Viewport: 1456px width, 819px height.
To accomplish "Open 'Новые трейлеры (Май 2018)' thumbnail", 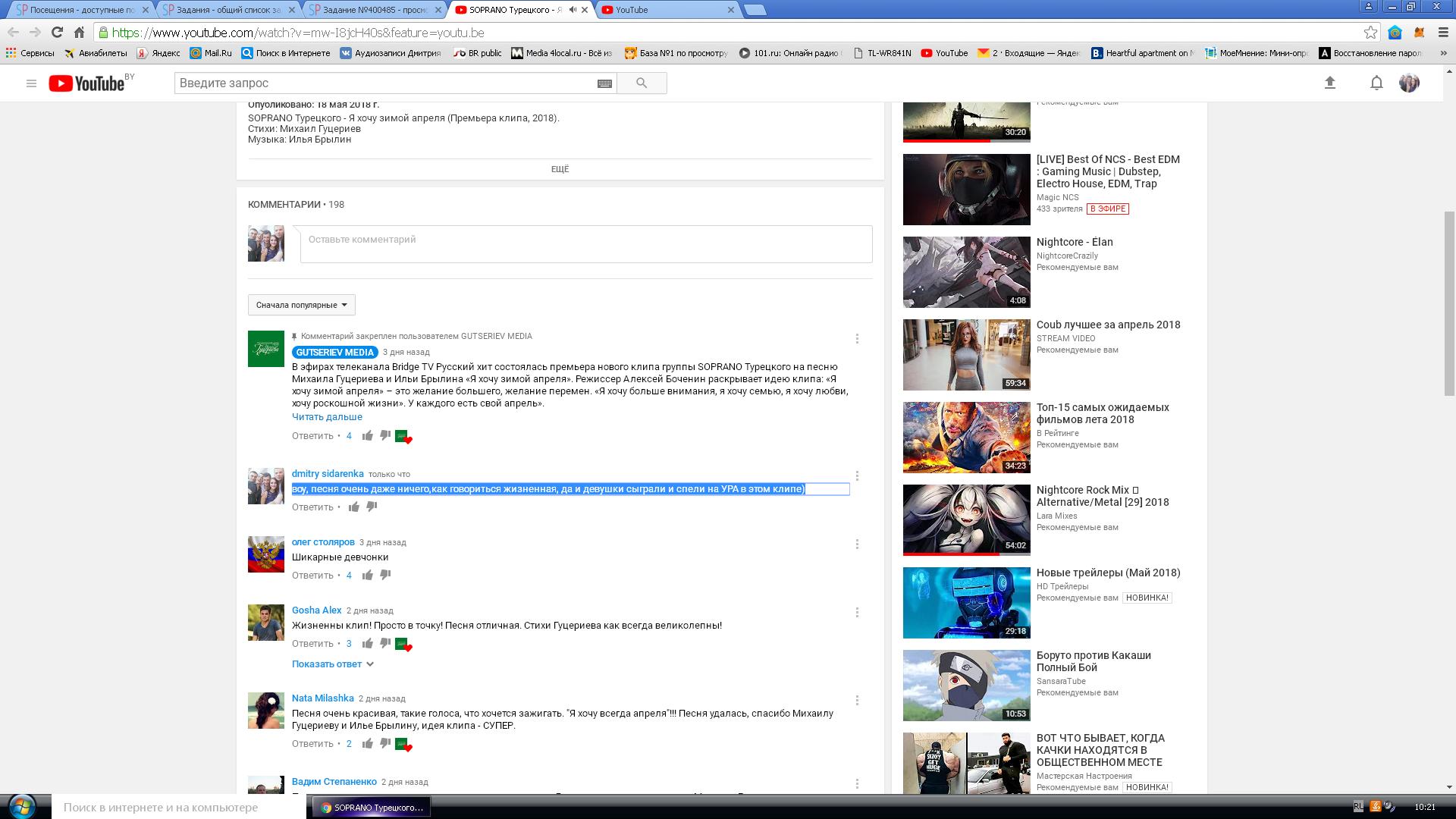I will point(966,602).
